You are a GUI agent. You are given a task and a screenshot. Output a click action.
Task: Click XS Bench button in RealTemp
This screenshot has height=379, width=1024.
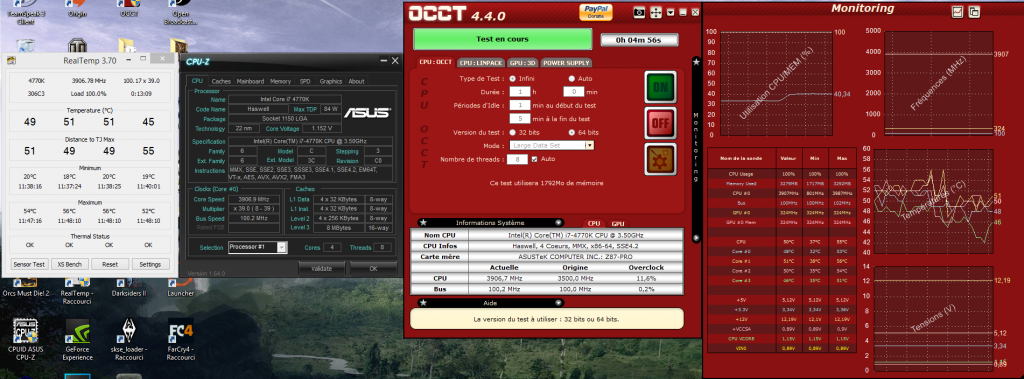pos(70,264)
